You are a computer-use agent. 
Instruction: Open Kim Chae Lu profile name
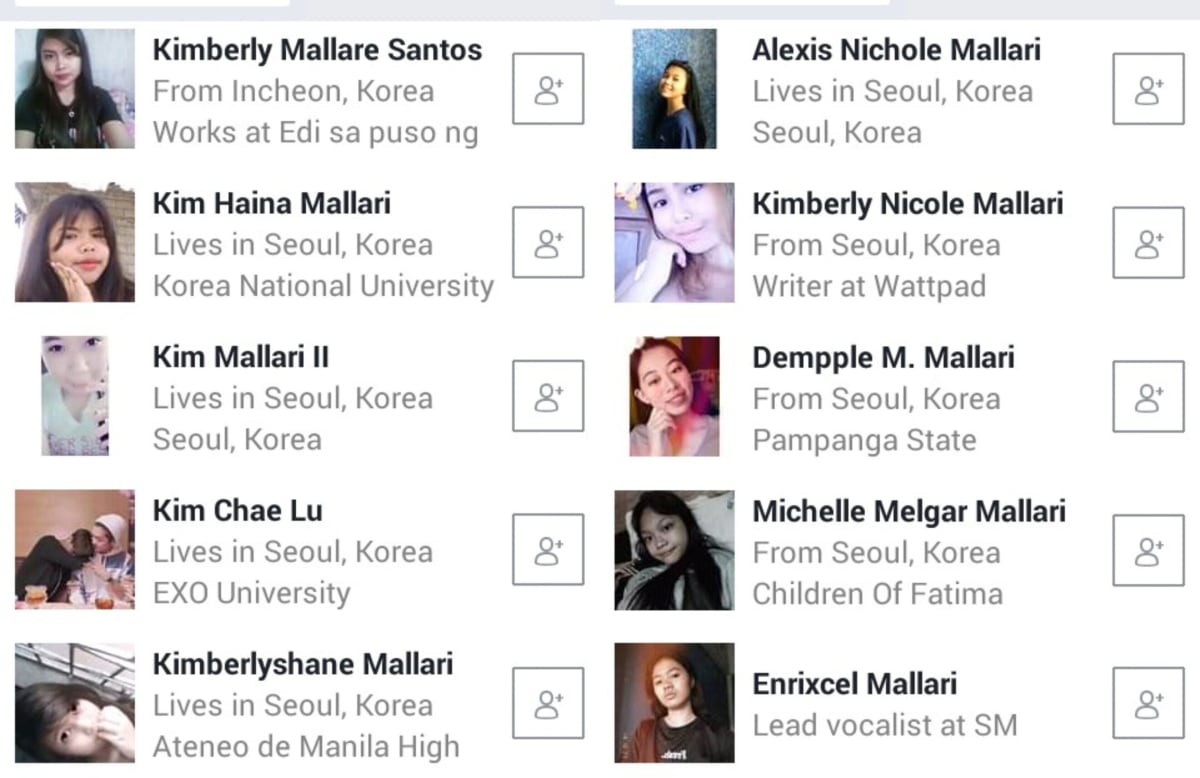click(237, 510)
